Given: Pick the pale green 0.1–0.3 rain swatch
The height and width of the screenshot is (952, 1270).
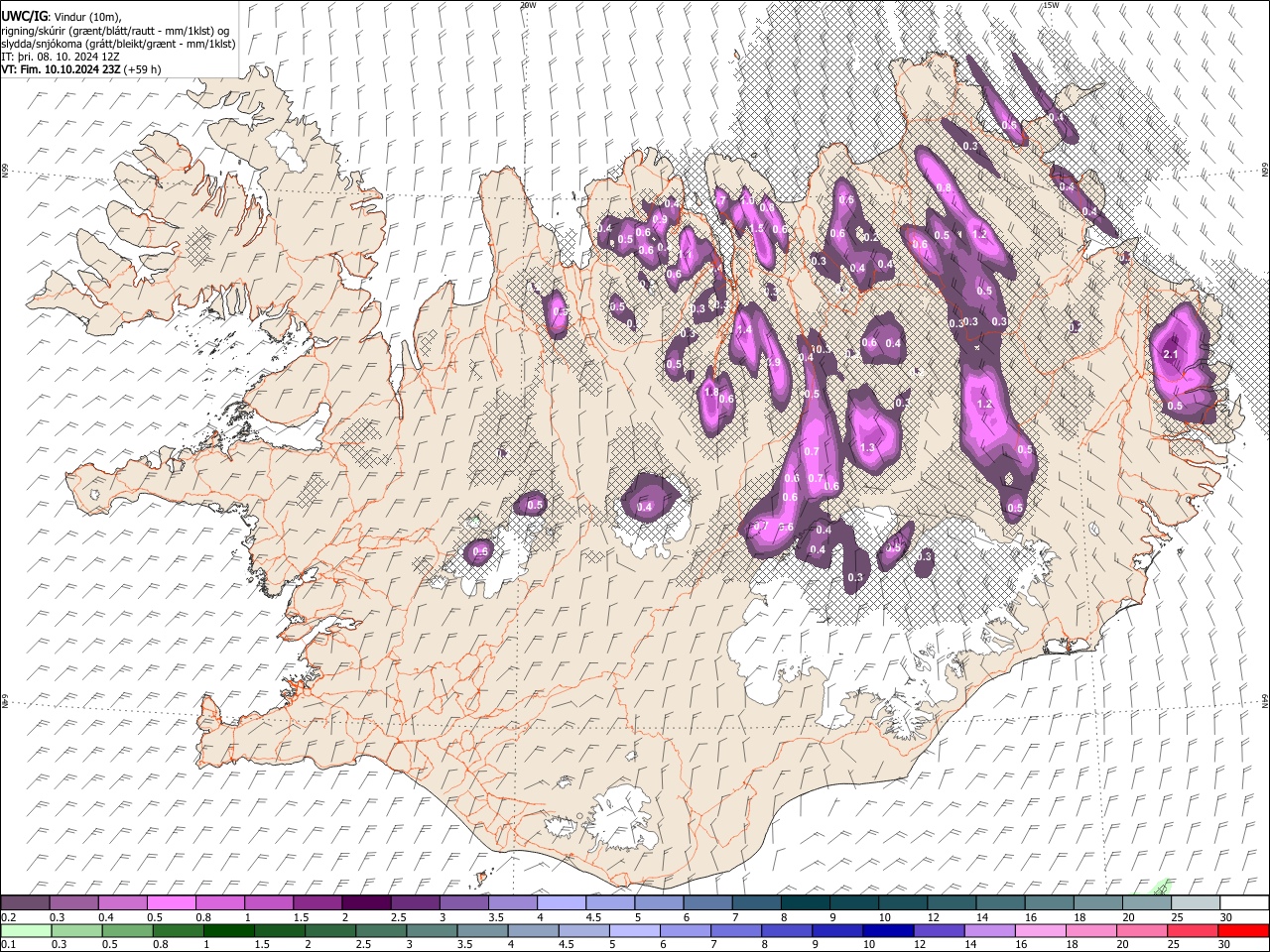Looking at the screenshot, I should click(25, 930).
